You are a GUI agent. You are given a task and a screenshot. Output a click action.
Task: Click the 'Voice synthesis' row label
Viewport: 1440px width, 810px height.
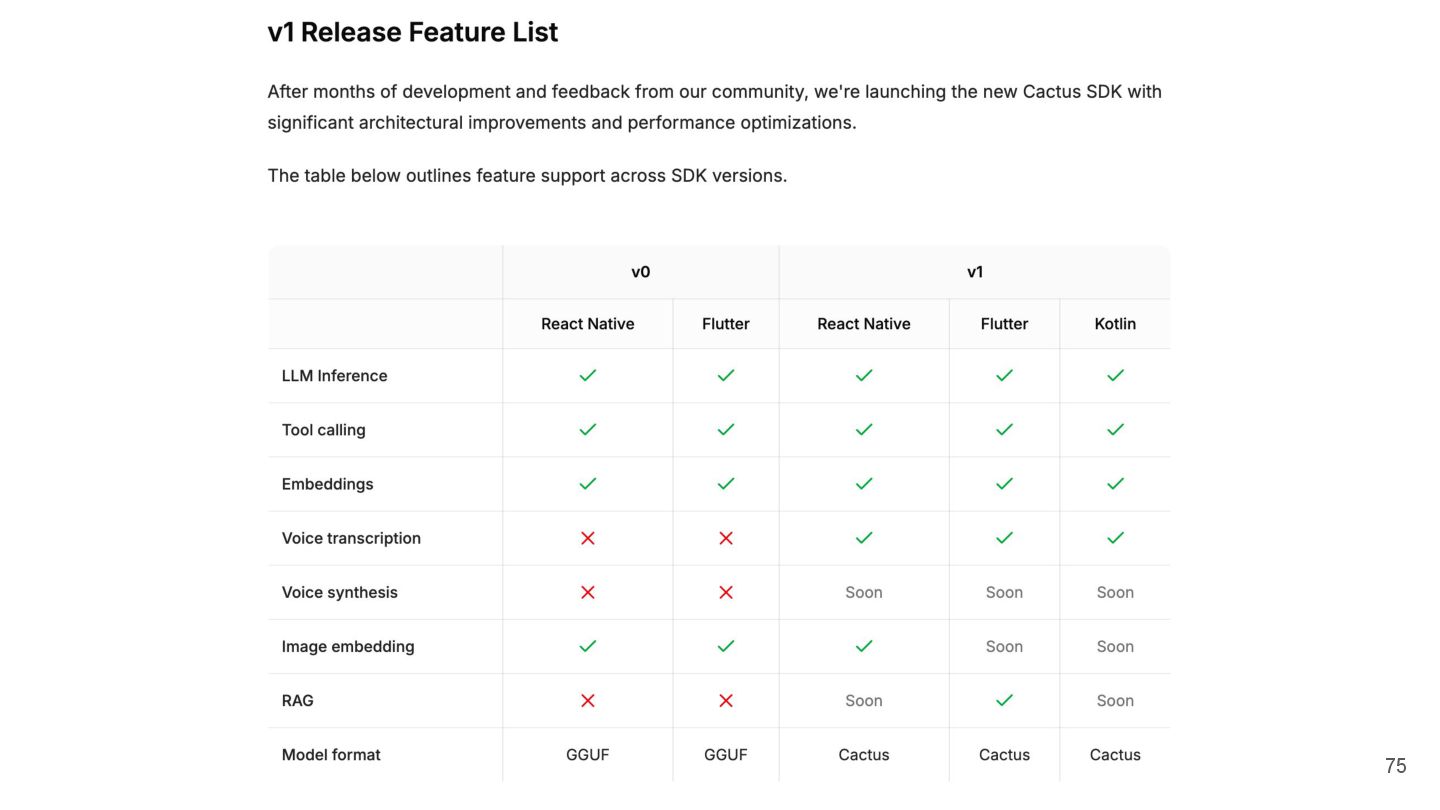tap(339, 592)
